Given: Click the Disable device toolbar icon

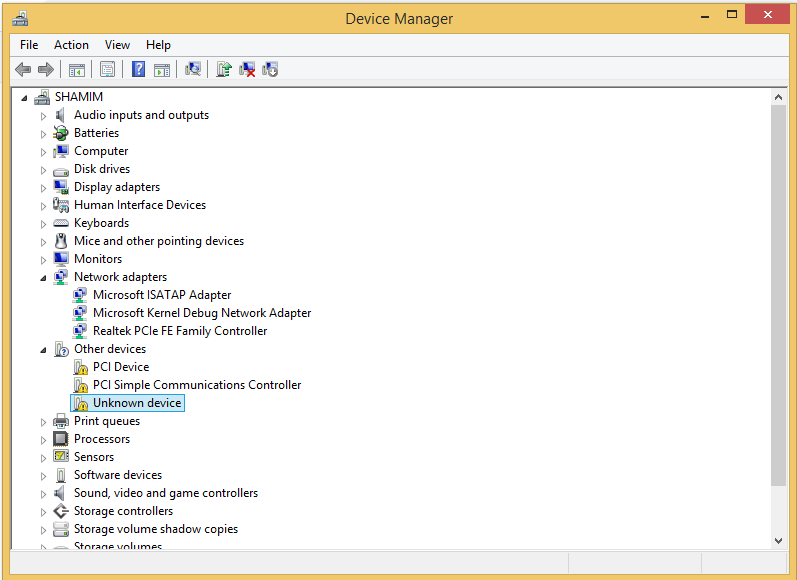Looking at the screenshot, I should tap(270, 69).
